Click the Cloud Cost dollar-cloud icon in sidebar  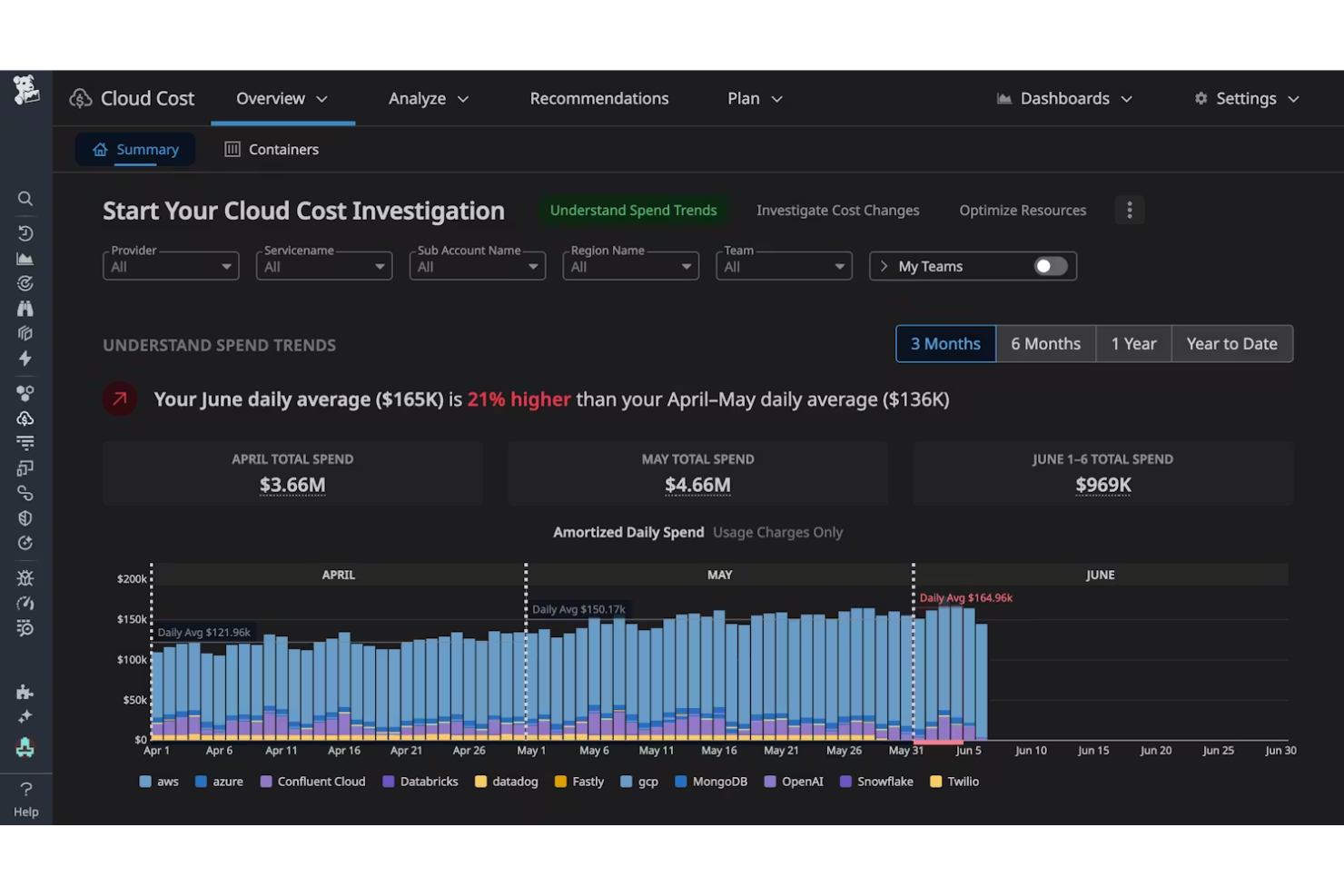click(x=25, y=418)
